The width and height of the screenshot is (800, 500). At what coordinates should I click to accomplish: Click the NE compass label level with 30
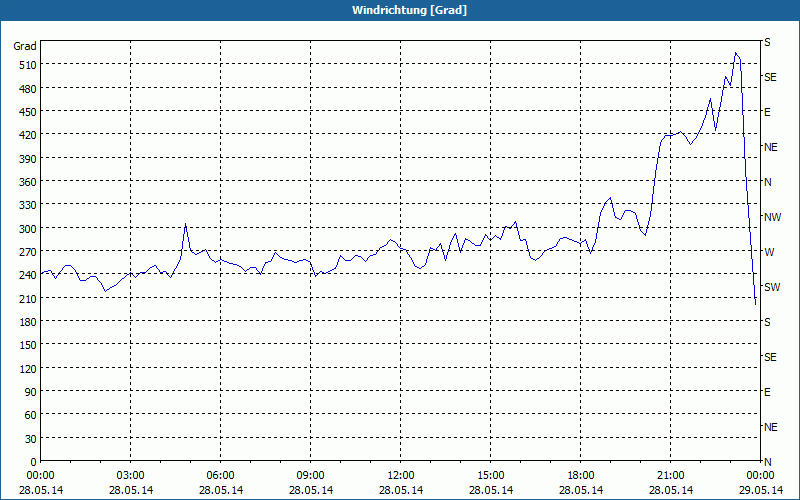tap(771, 427)
